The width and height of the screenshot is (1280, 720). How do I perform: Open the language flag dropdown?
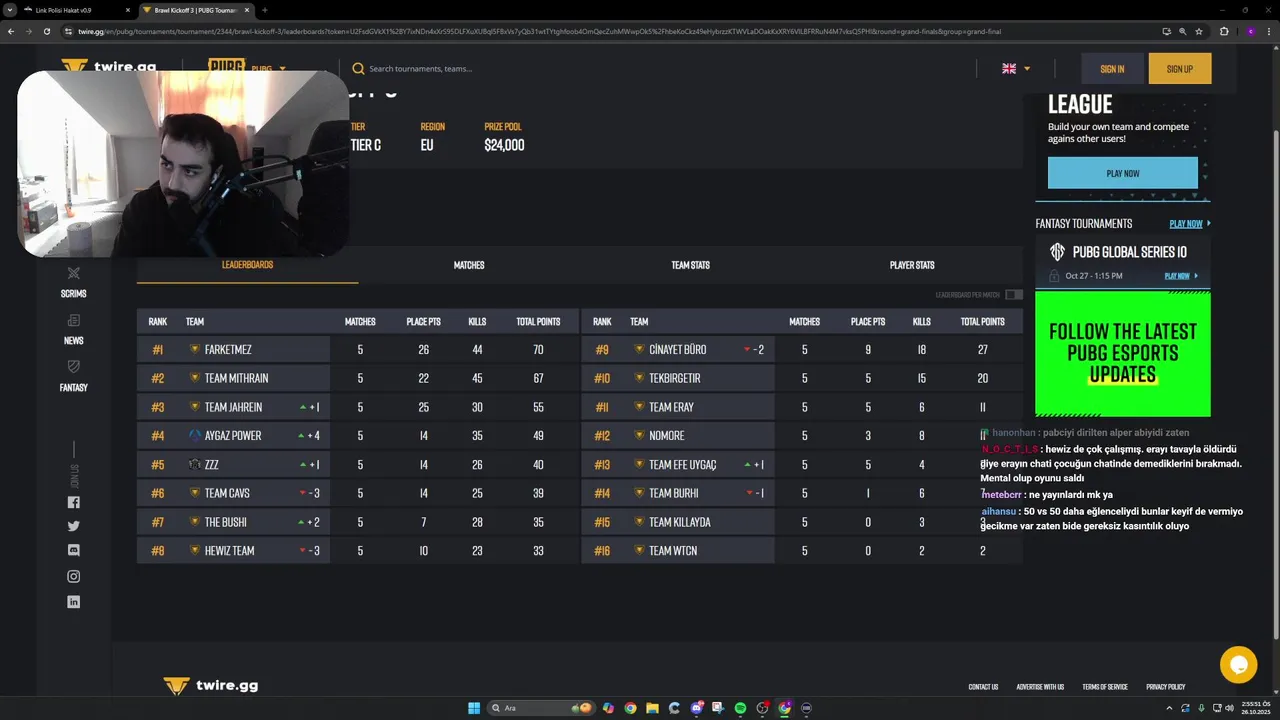(1016, 69)
